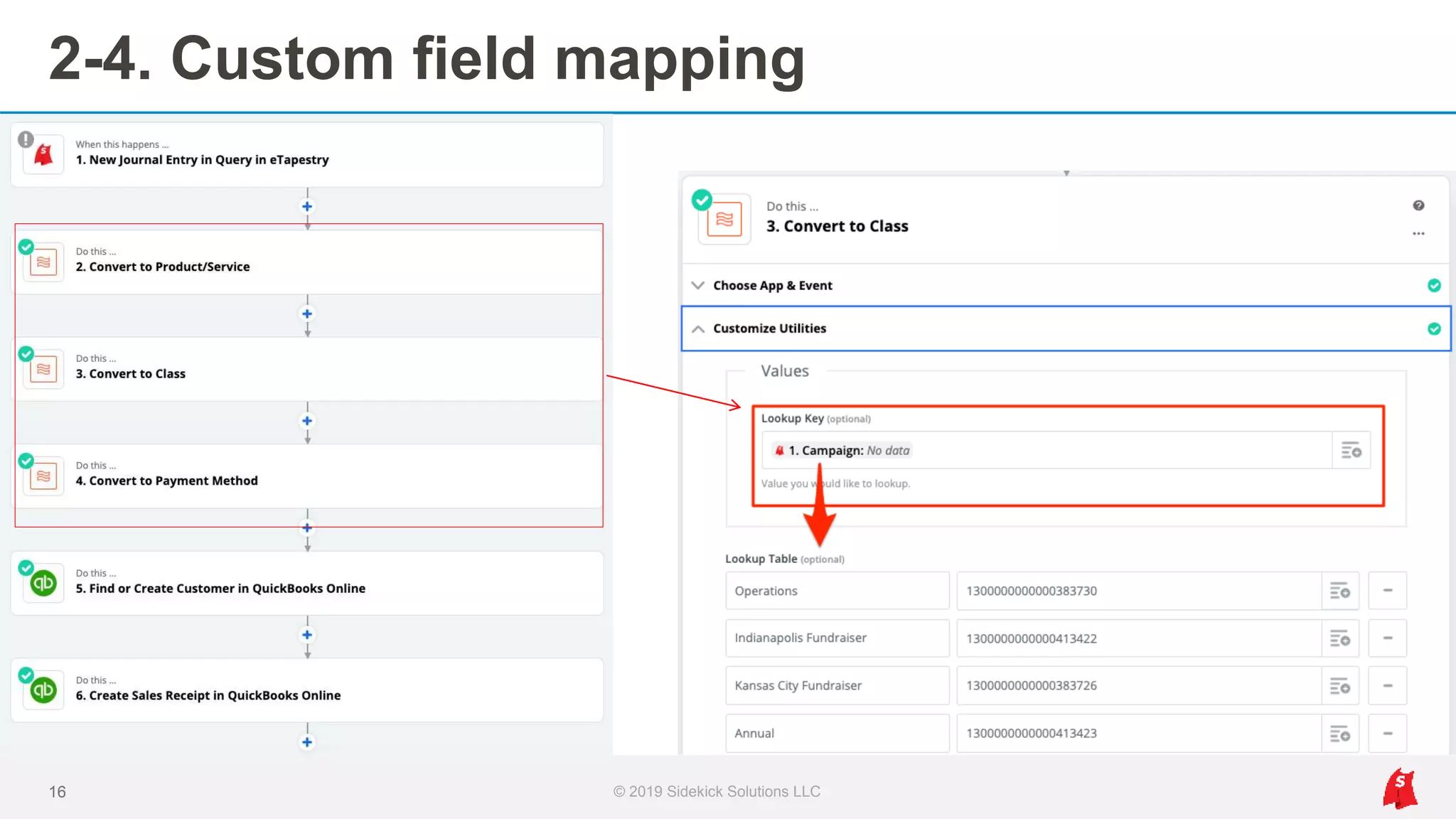Open the three-dot options menu in Convert to Class panel
The width and height of the screenshot is (1456, 819).
[x=1418, y=233]
